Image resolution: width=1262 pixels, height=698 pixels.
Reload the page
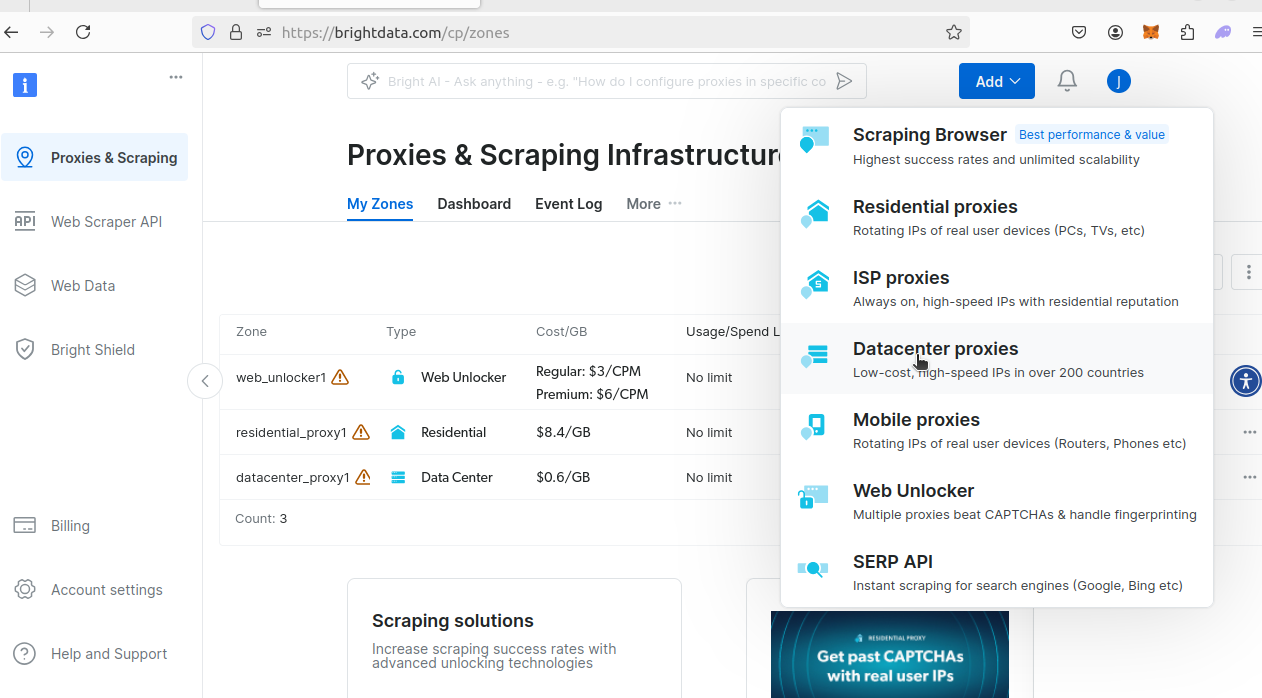point(84,32)
